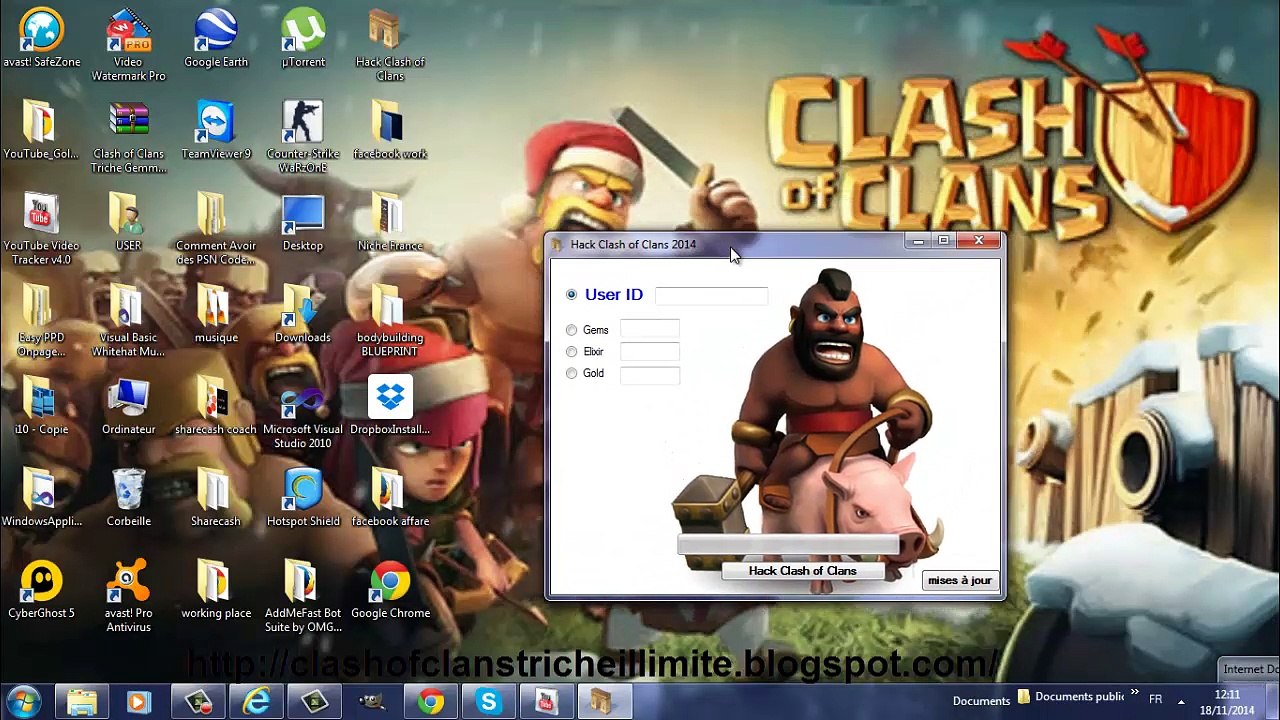Choose the Elixir radio button
Image resolution: width=1280 pixels, height=720 pixels.
pos(571,352)
